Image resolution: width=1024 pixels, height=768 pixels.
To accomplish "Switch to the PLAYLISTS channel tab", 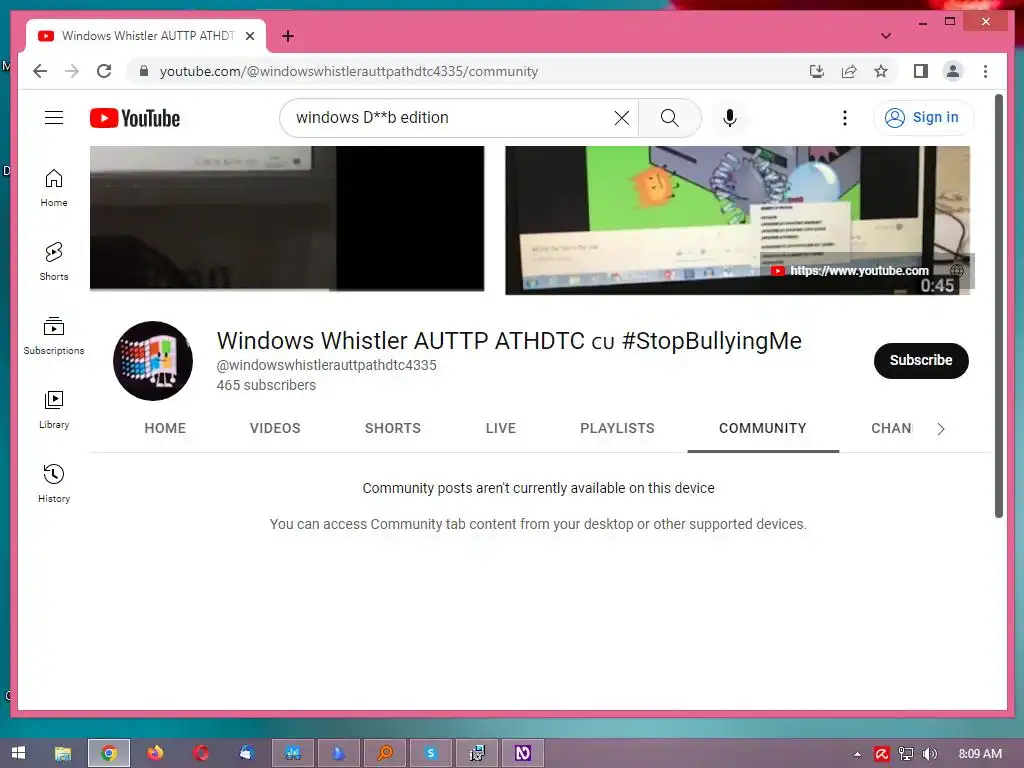I will point(617,428).
